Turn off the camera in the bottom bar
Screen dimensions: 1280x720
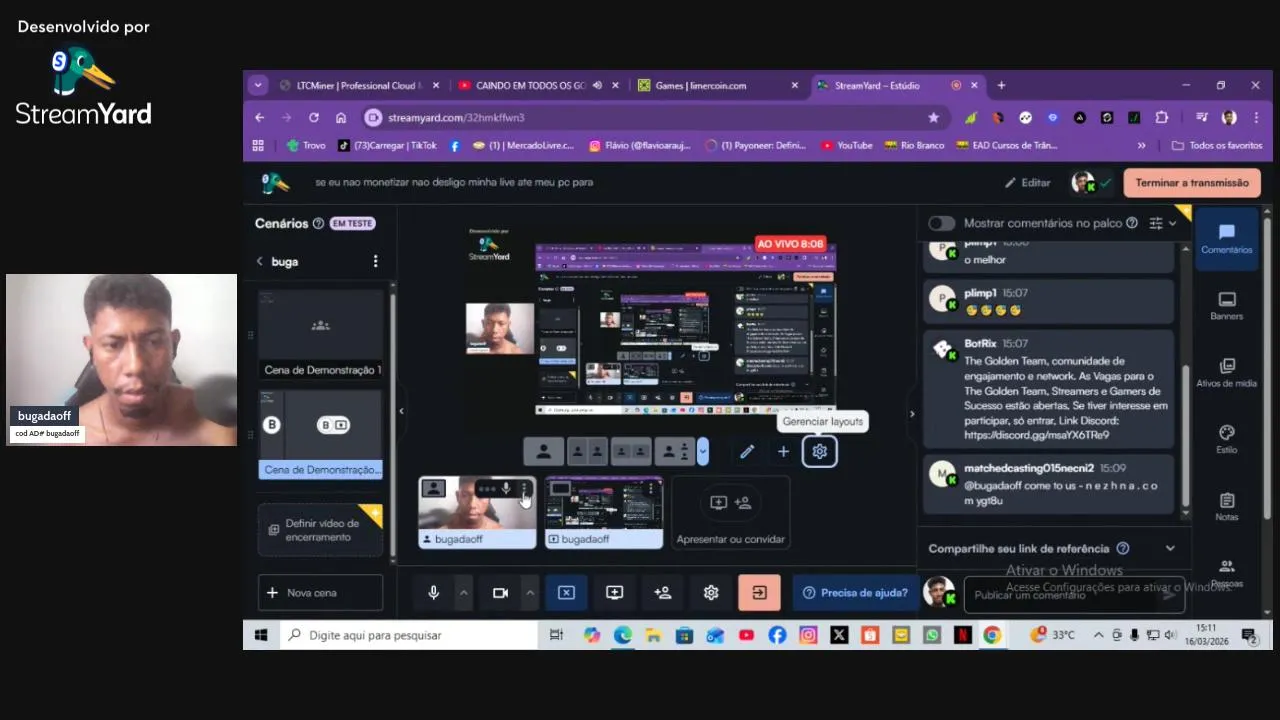point(500,593)
